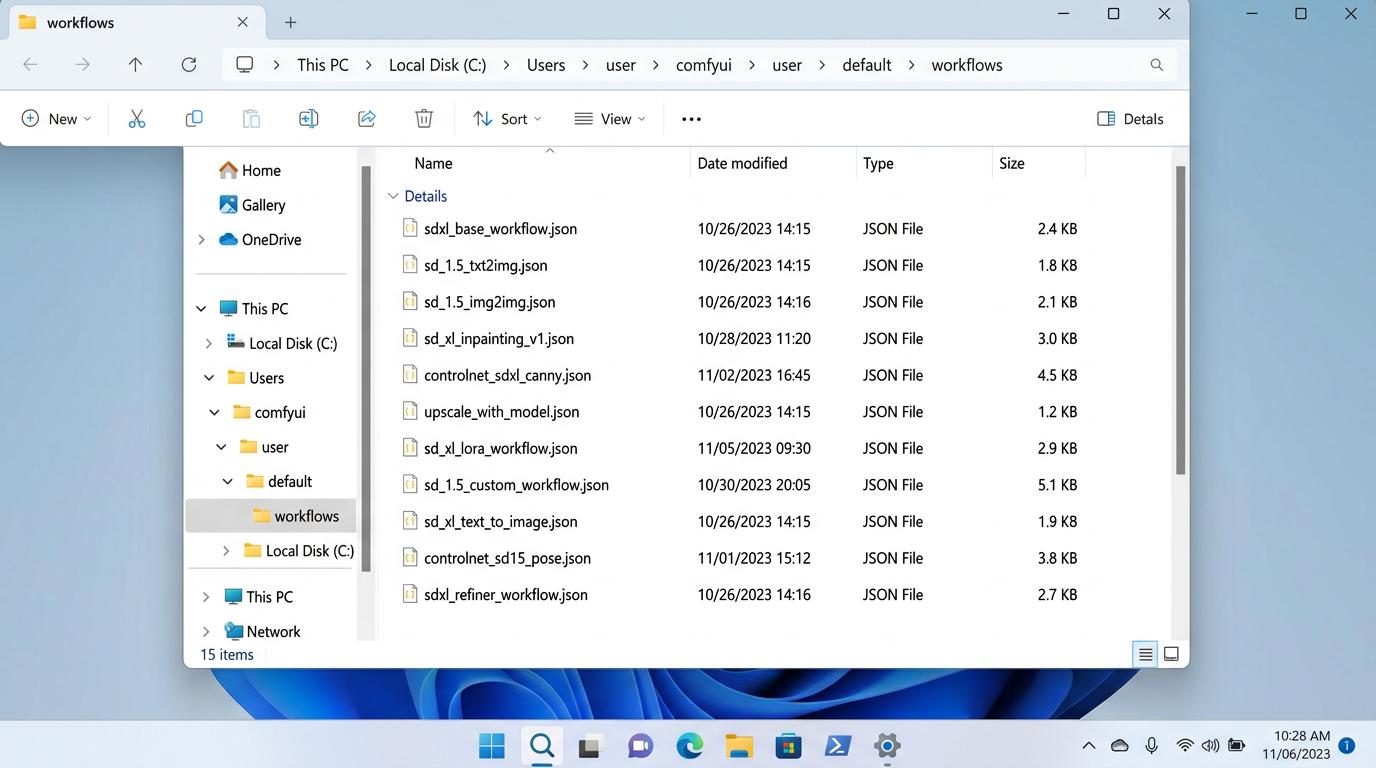Toggle the Details pane button
Viewport: 1376px width, 768px height.
pos(1130,119)
